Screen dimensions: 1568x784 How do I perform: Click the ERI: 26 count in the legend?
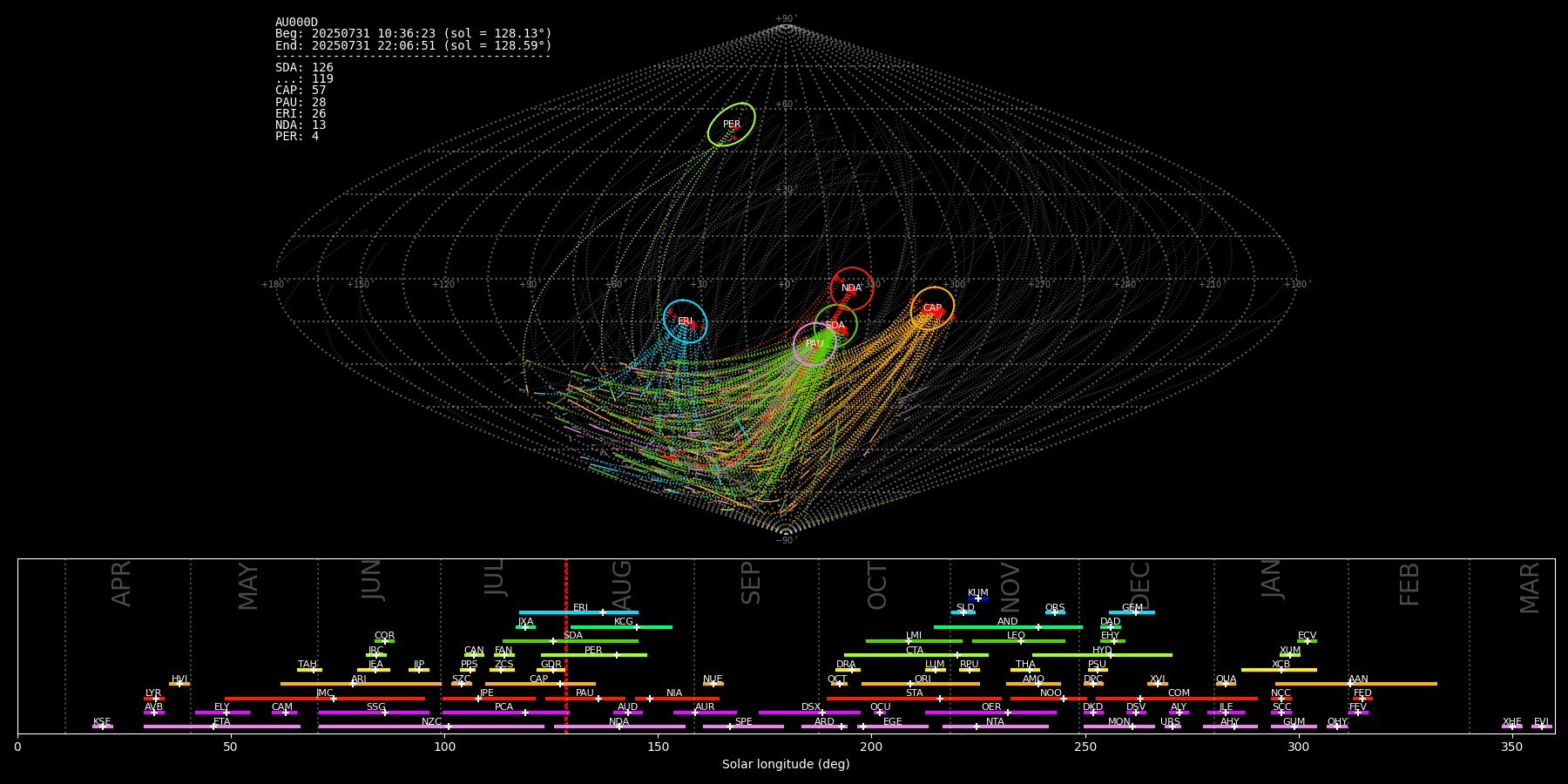coord(301,114)
